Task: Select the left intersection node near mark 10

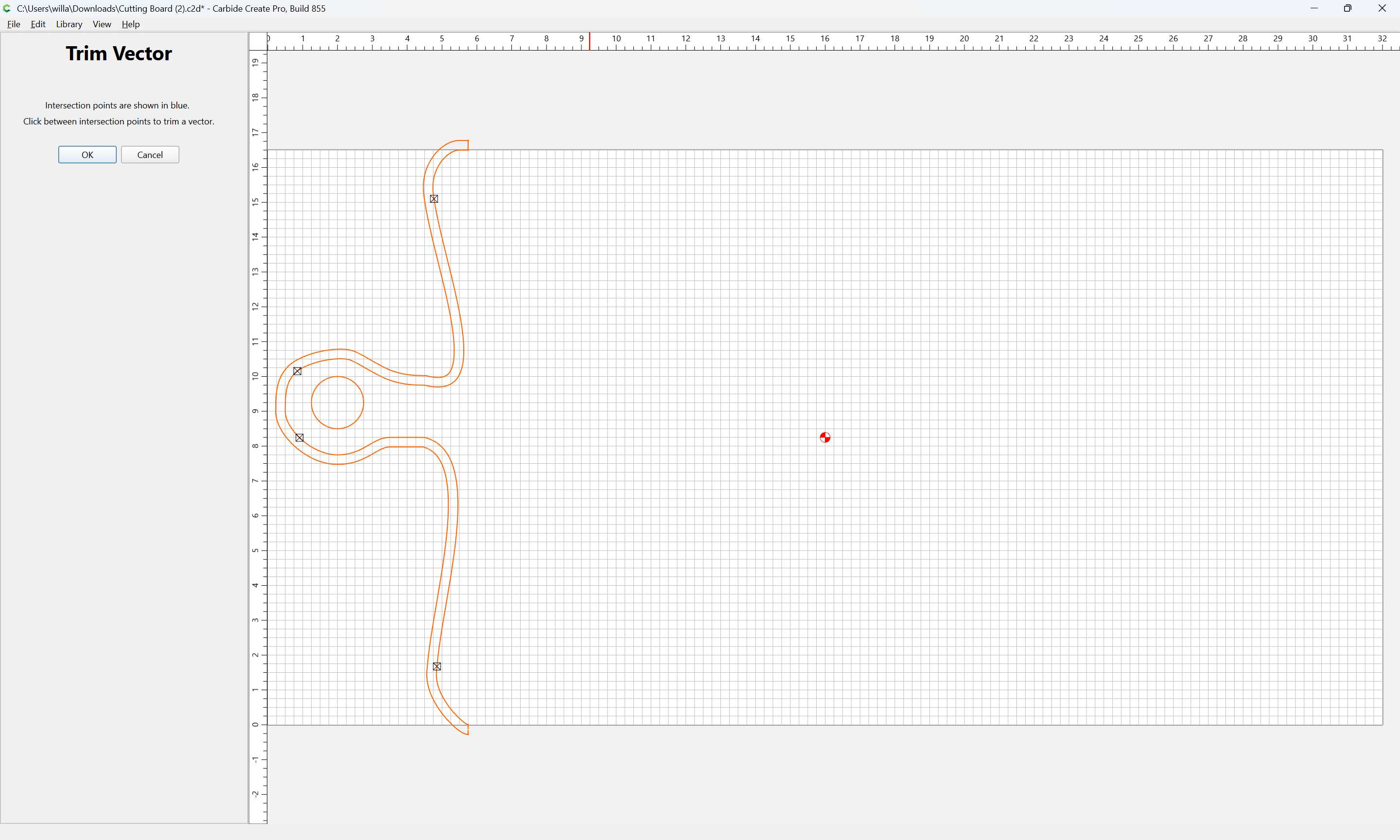Action: pos(297,371)
